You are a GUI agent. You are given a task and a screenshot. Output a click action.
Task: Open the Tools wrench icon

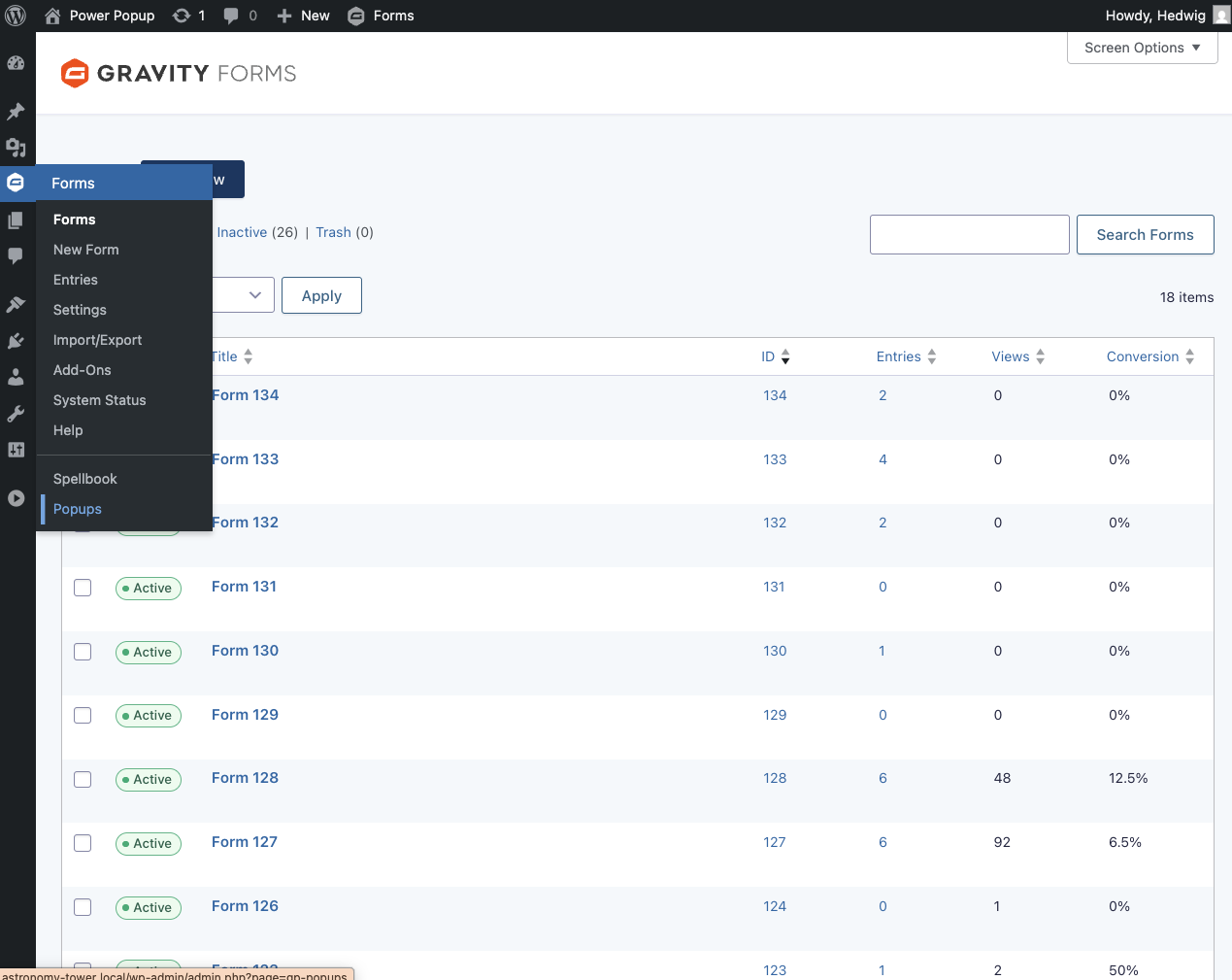pos(16,414)
